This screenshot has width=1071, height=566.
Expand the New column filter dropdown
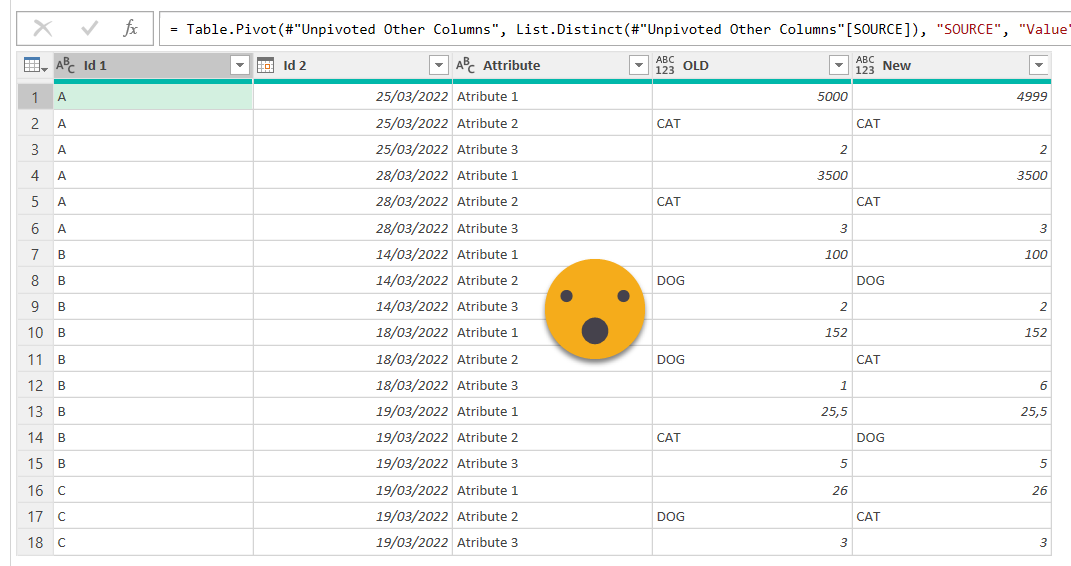tap(1039, 66)
